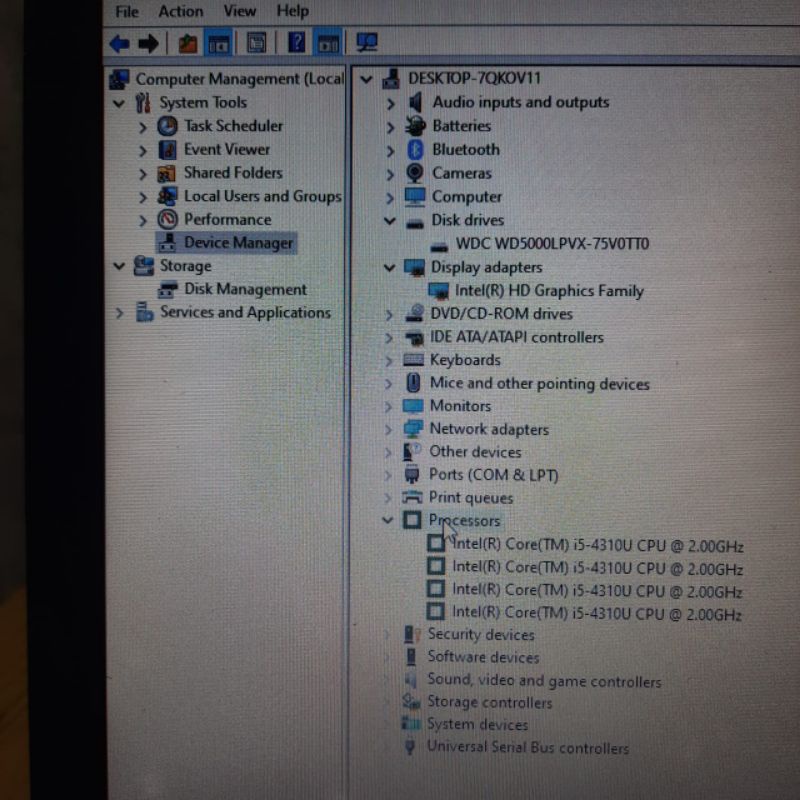
Task: Expand Local Users and Groups node
Action: (143, 197)
